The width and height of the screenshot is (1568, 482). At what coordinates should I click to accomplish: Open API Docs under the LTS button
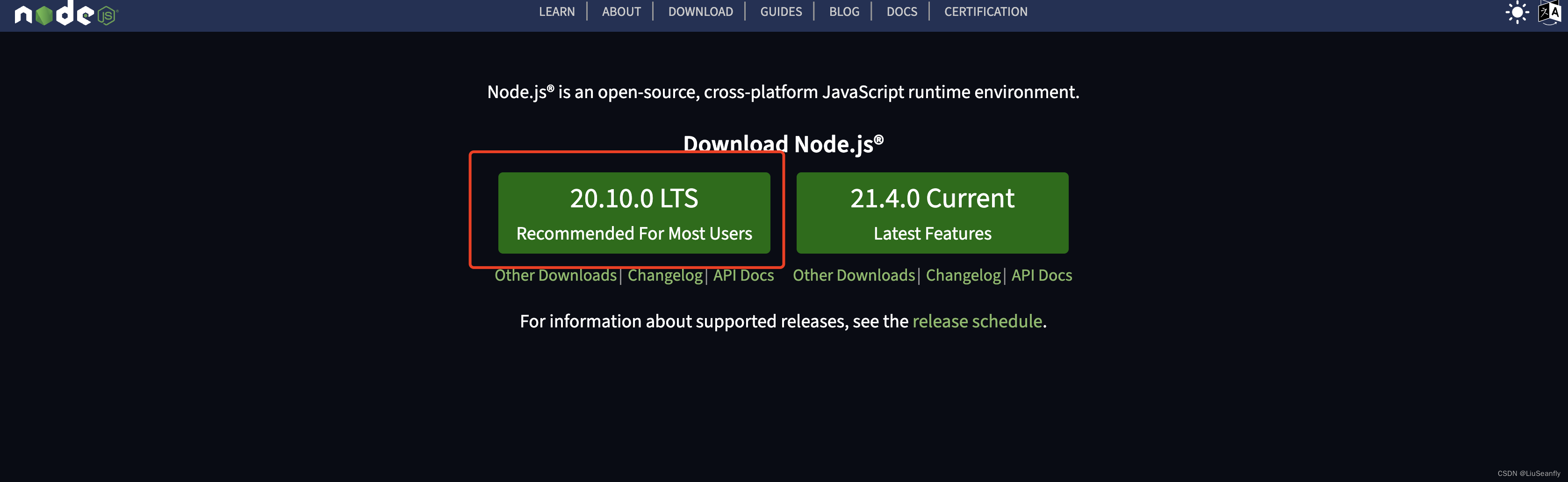[743, 276]
